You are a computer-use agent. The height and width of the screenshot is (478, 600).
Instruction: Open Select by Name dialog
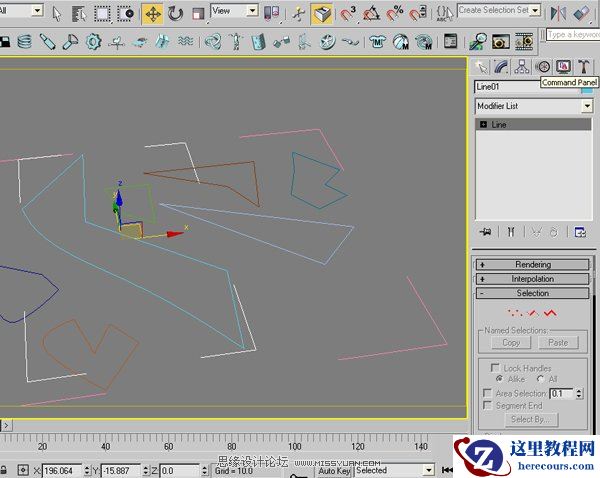[79, 14]
